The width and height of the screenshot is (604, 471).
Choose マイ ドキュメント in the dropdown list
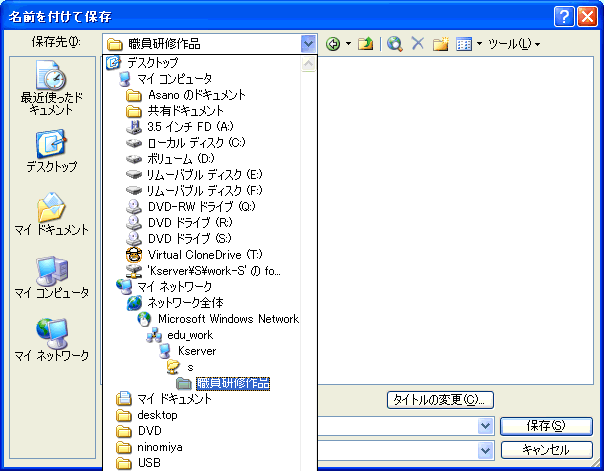pyautogui.click(x=164, y=399)
